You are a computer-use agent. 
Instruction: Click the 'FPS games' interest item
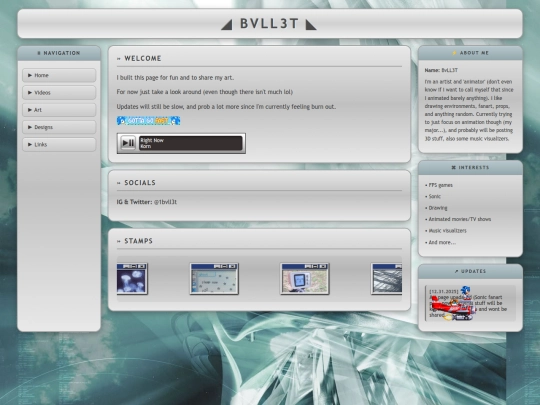439,185
